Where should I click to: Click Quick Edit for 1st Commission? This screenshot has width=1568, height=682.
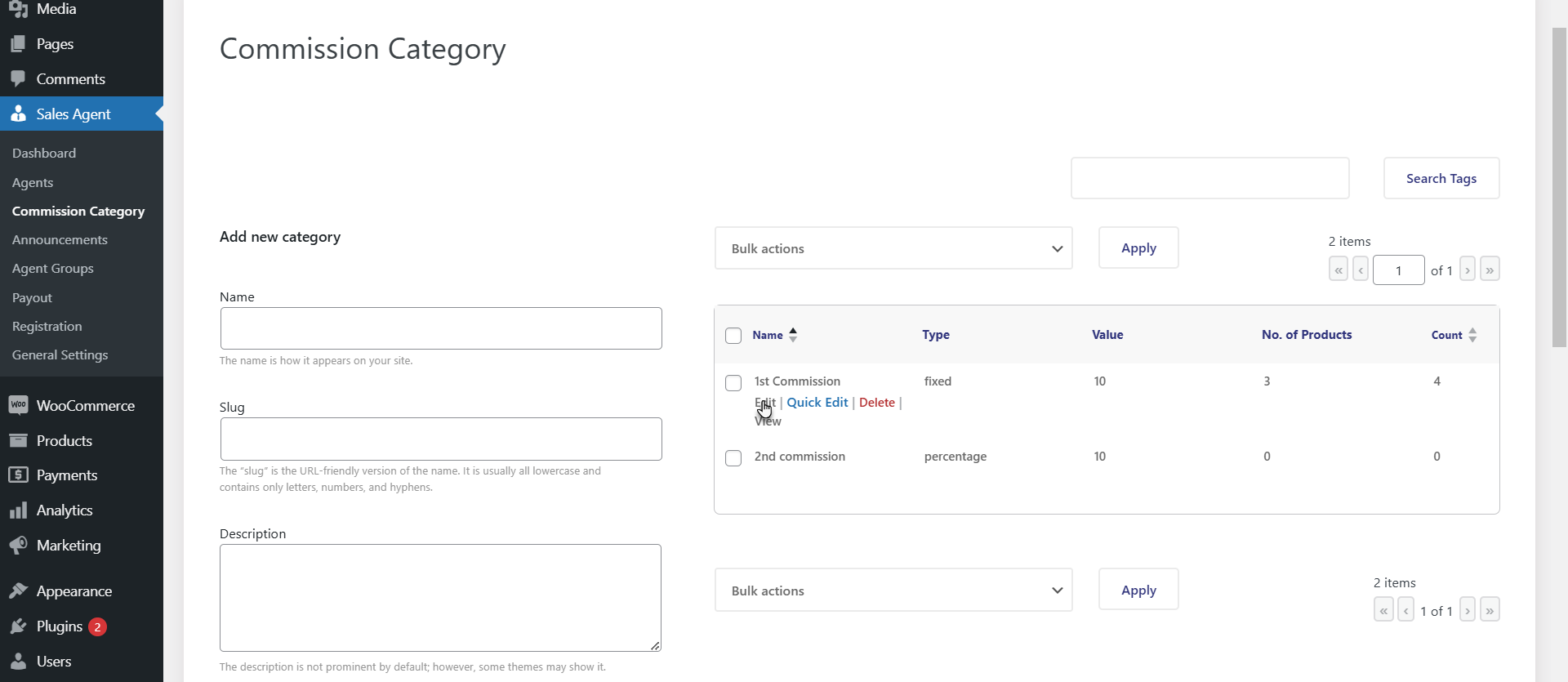[x=817, y=403]
